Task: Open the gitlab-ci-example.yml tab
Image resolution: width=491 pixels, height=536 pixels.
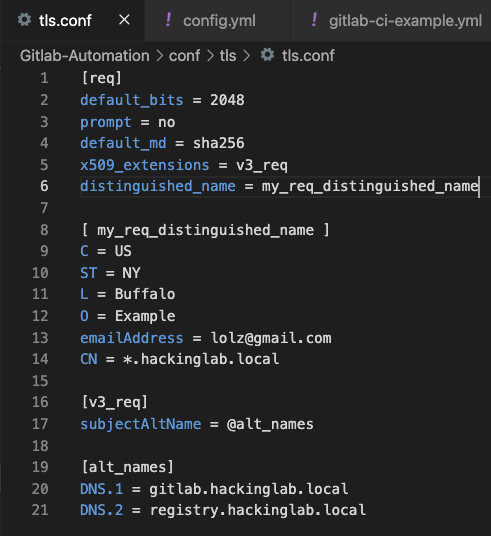Action: [x=391, y=21]
